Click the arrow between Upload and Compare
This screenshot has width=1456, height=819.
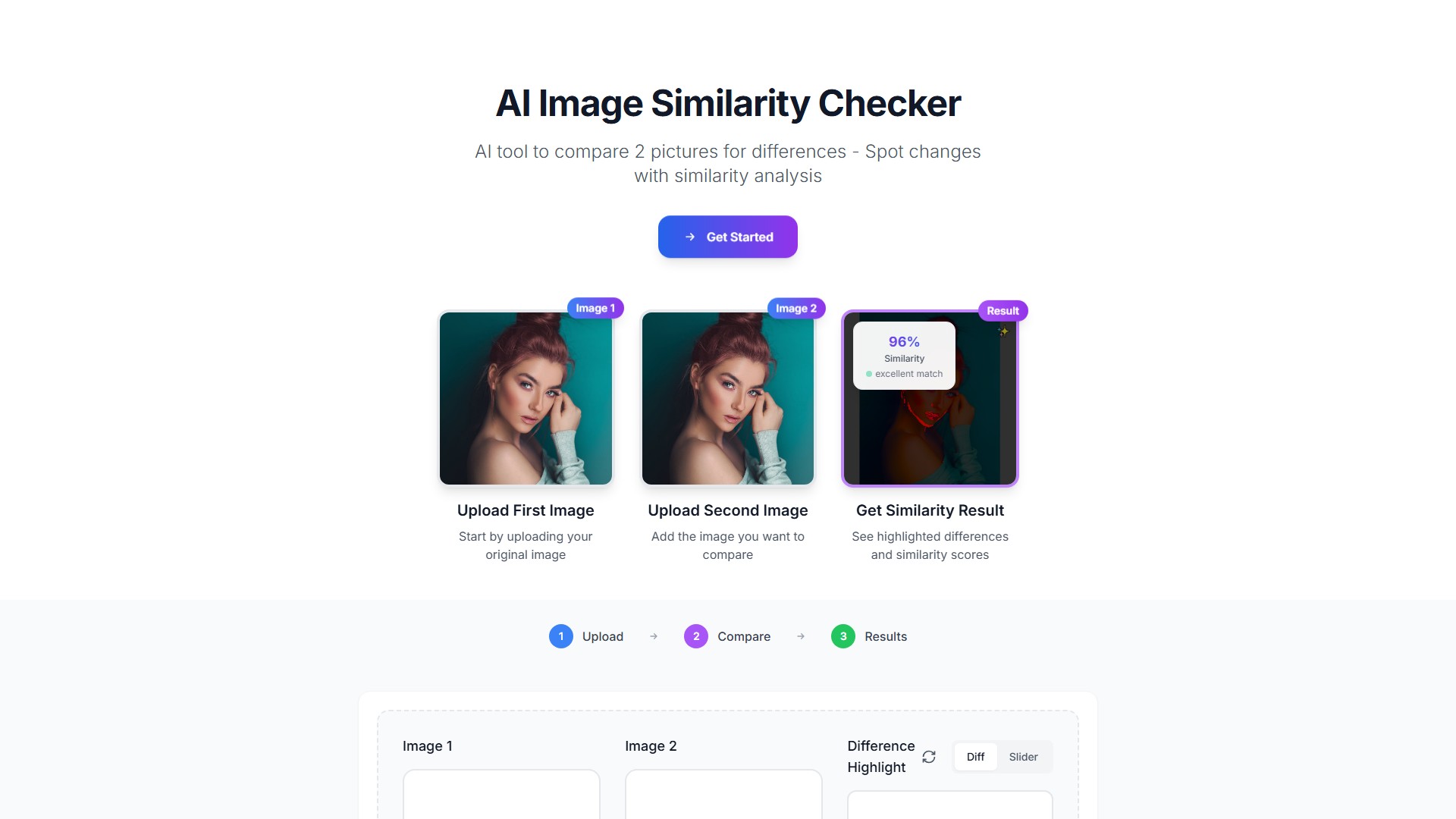(654, 636)
